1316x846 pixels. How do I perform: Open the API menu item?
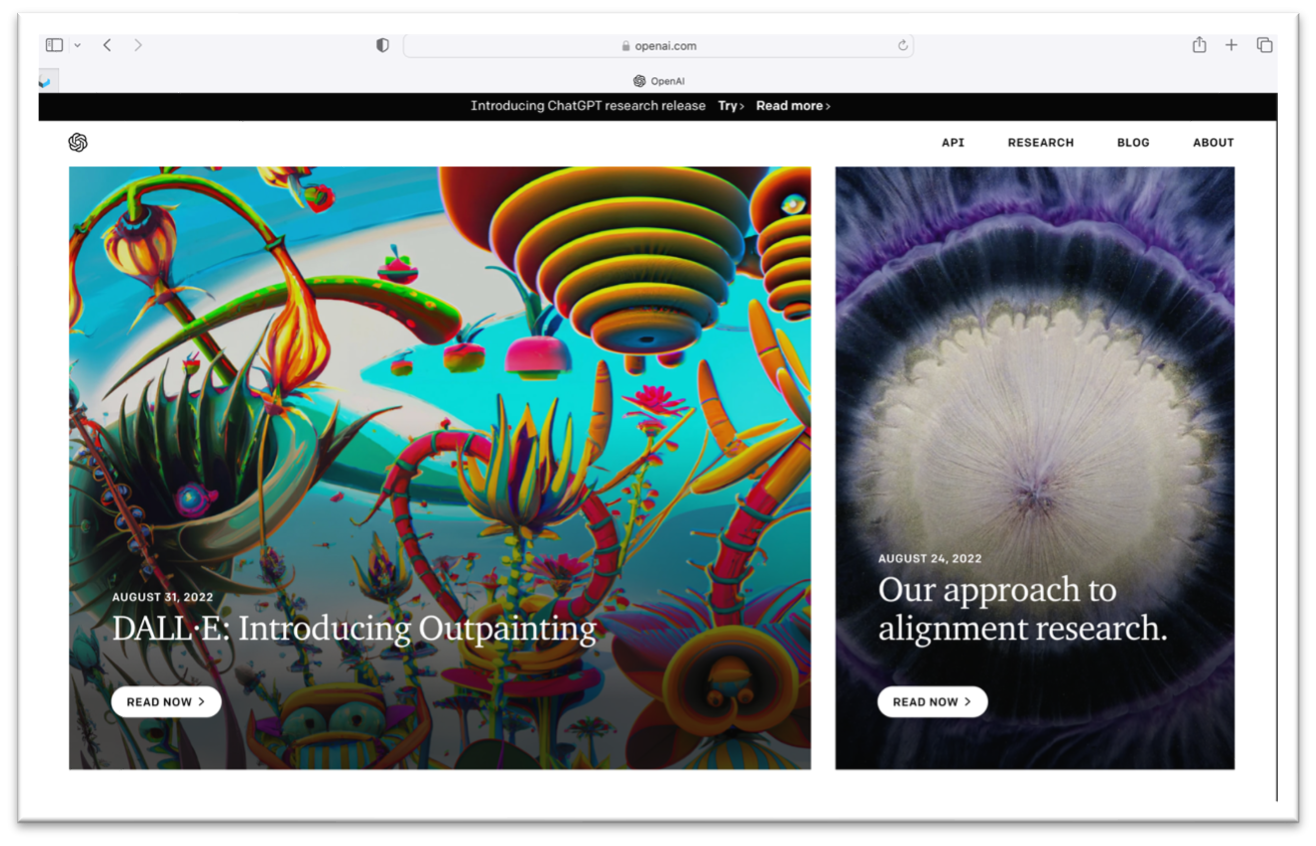point(952,143)
